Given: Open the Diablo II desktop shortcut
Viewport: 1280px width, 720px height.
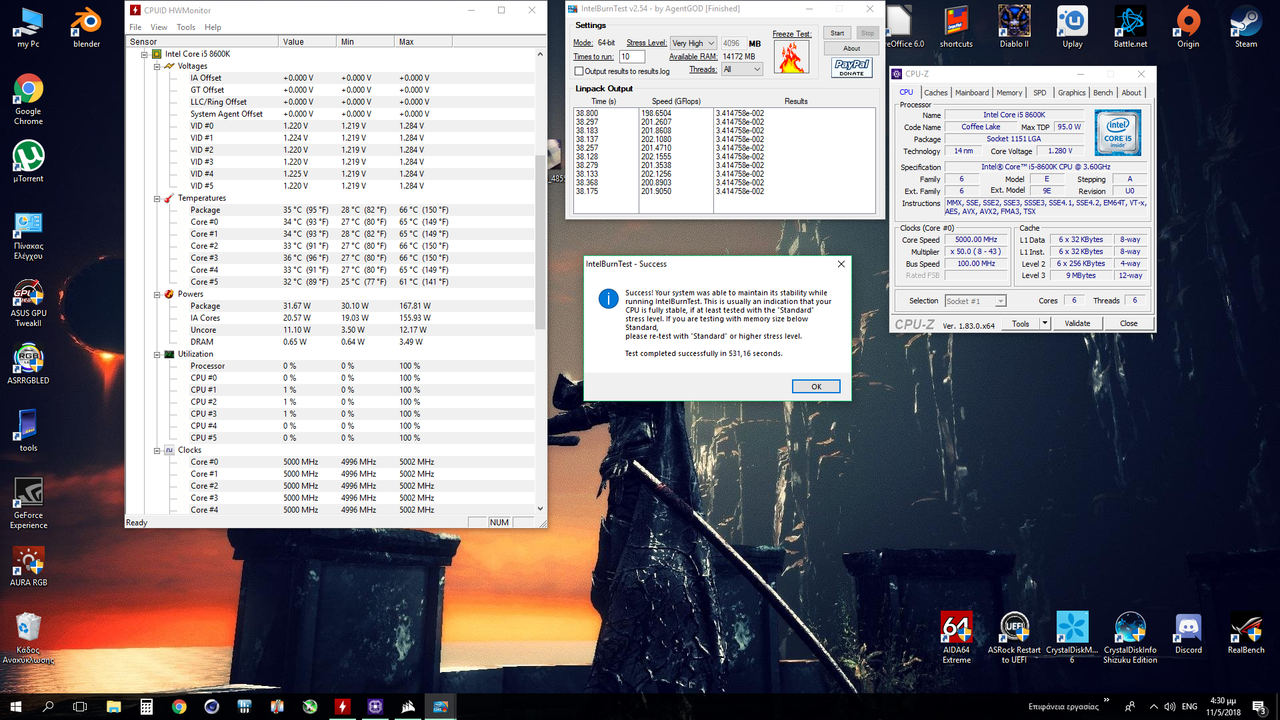Looking at the screenshot, I should [1014, 25].
